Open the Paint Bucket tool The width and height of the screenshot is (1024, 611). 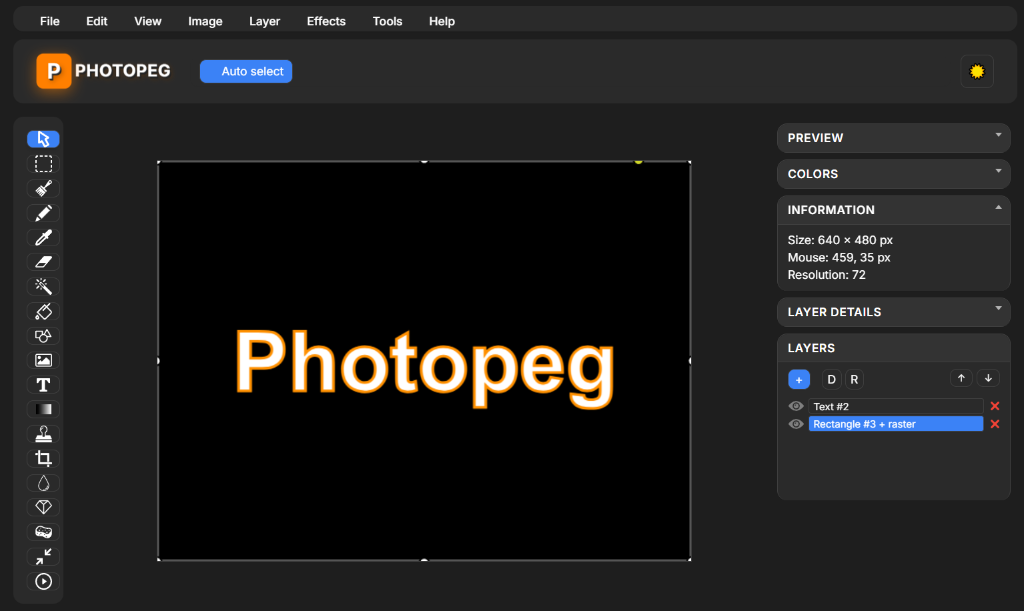pos(43,311)
